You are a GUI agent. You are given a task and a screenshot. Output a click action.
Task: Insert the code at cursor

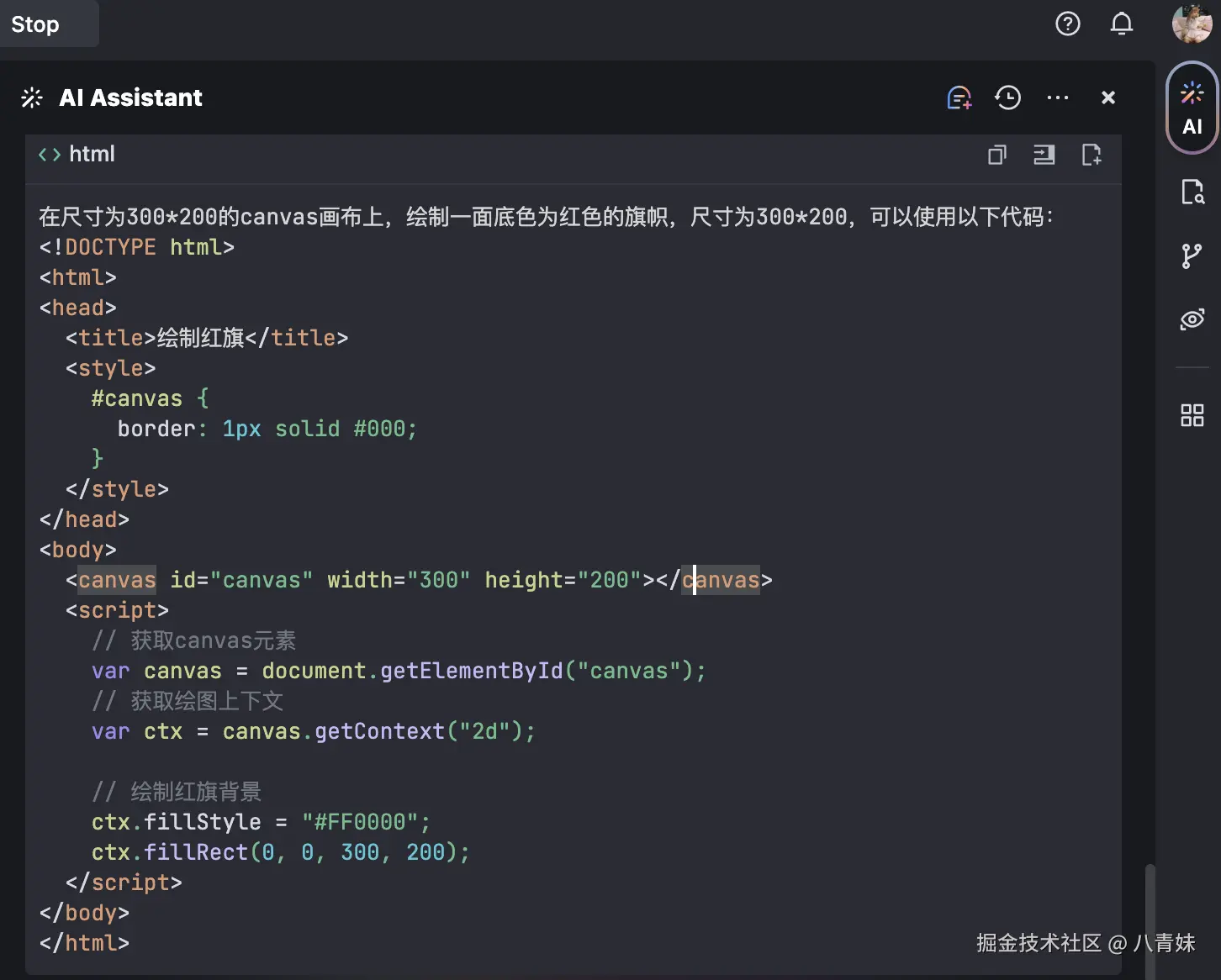(x=1044, y=155)
